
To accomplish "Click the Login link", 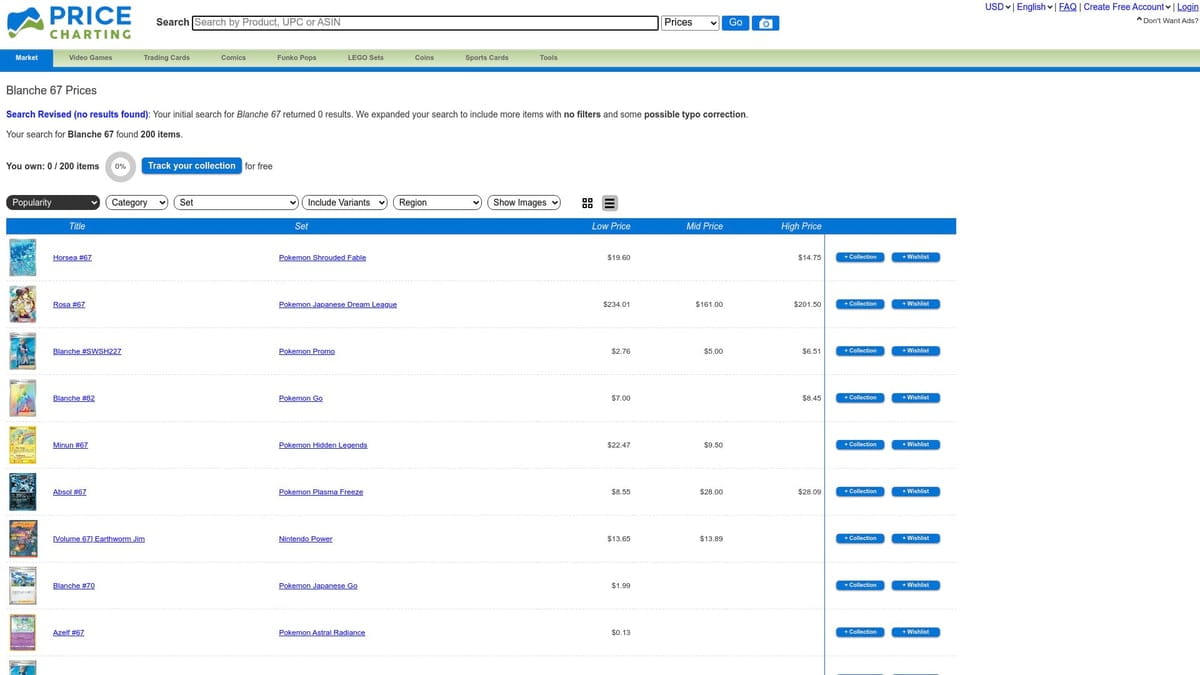I will [1187, 7].
